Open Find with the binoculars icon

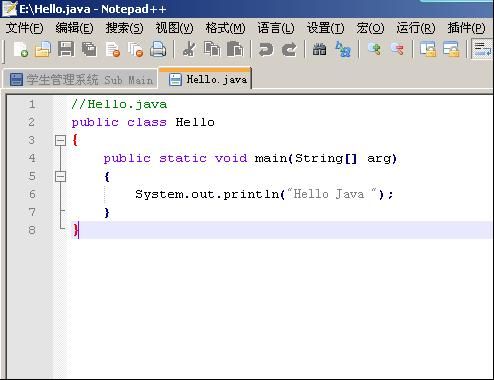pyautogui.click(x=319, y=50)
